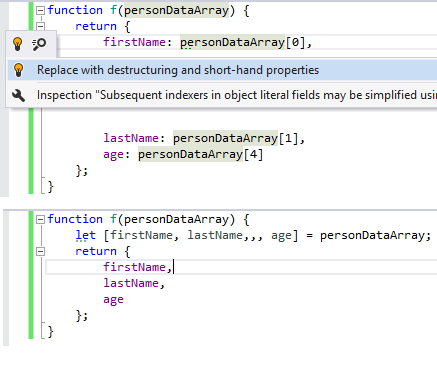Image resolution: width=437 pixels, height=385 pixels.
Task: Click green change marker bar beside bottom code
Action: point(31,275)
